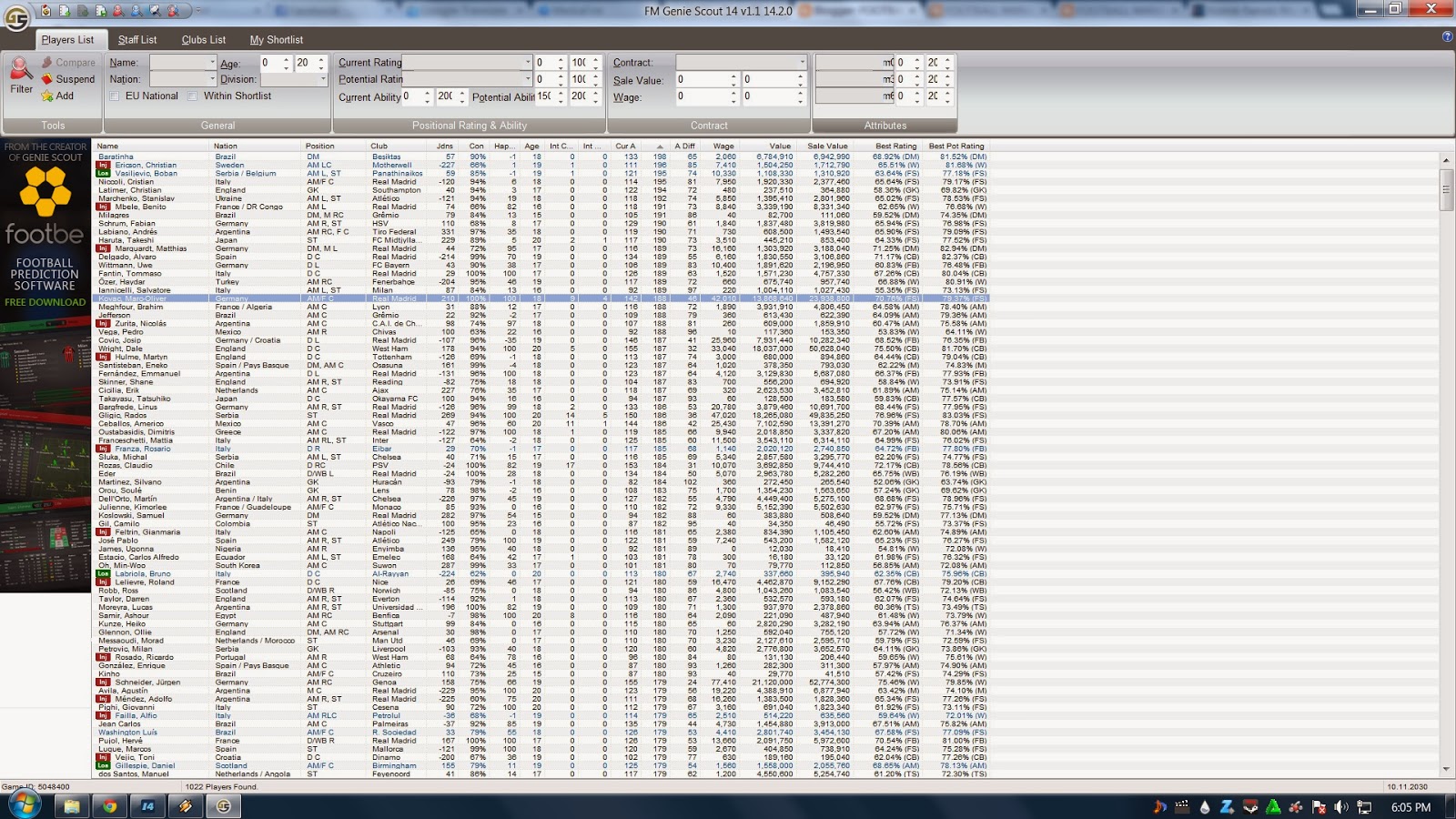The width and height of the screenshot is (1456, 819).
Task: Click the Genie Scout taskbar icon
Action: click(x=223, y=806)
